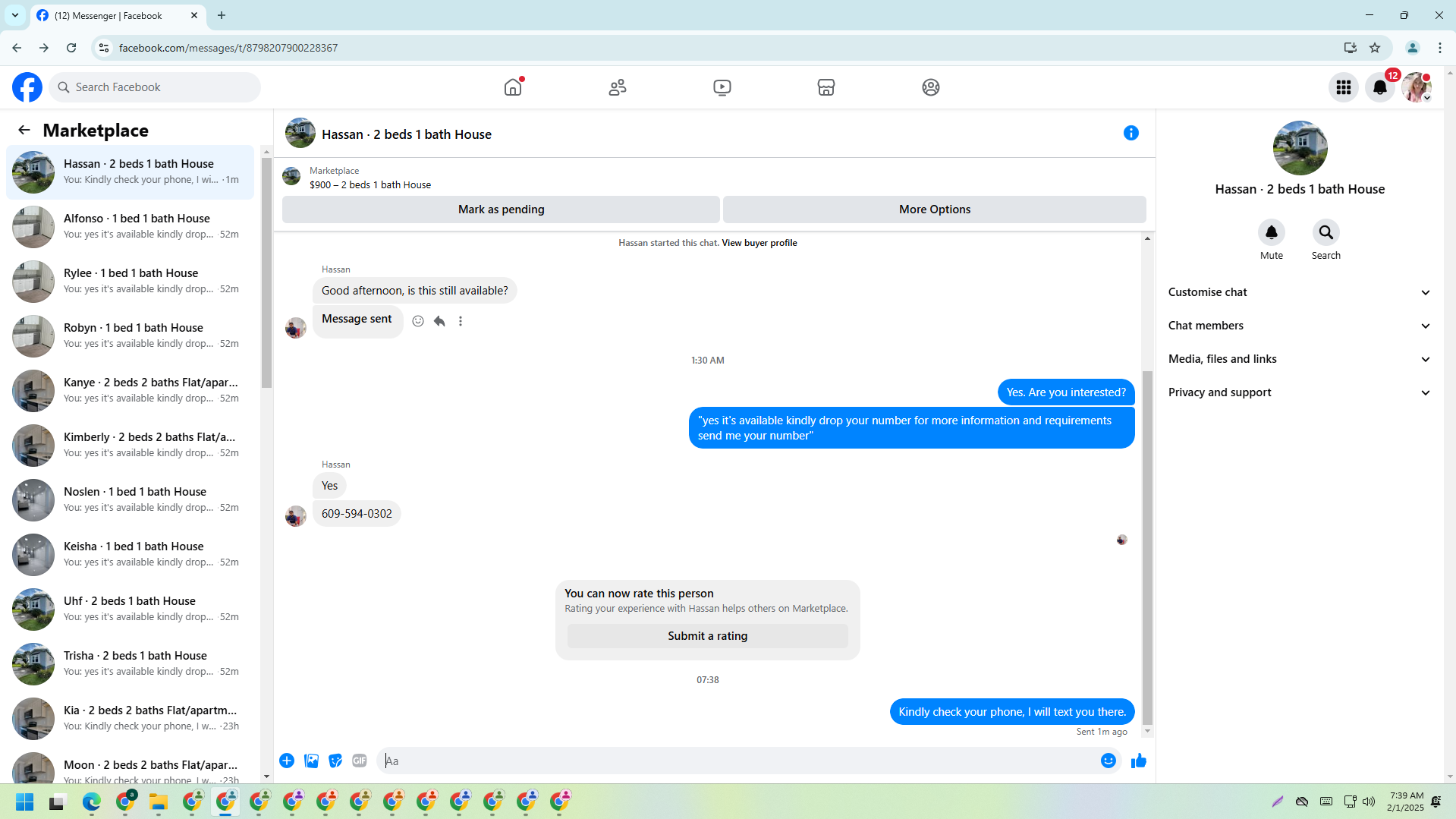Open Alfonso · 1 bed 1 bath House chat
This screenshot has height=819, width=1456.
tap(130, 227)
